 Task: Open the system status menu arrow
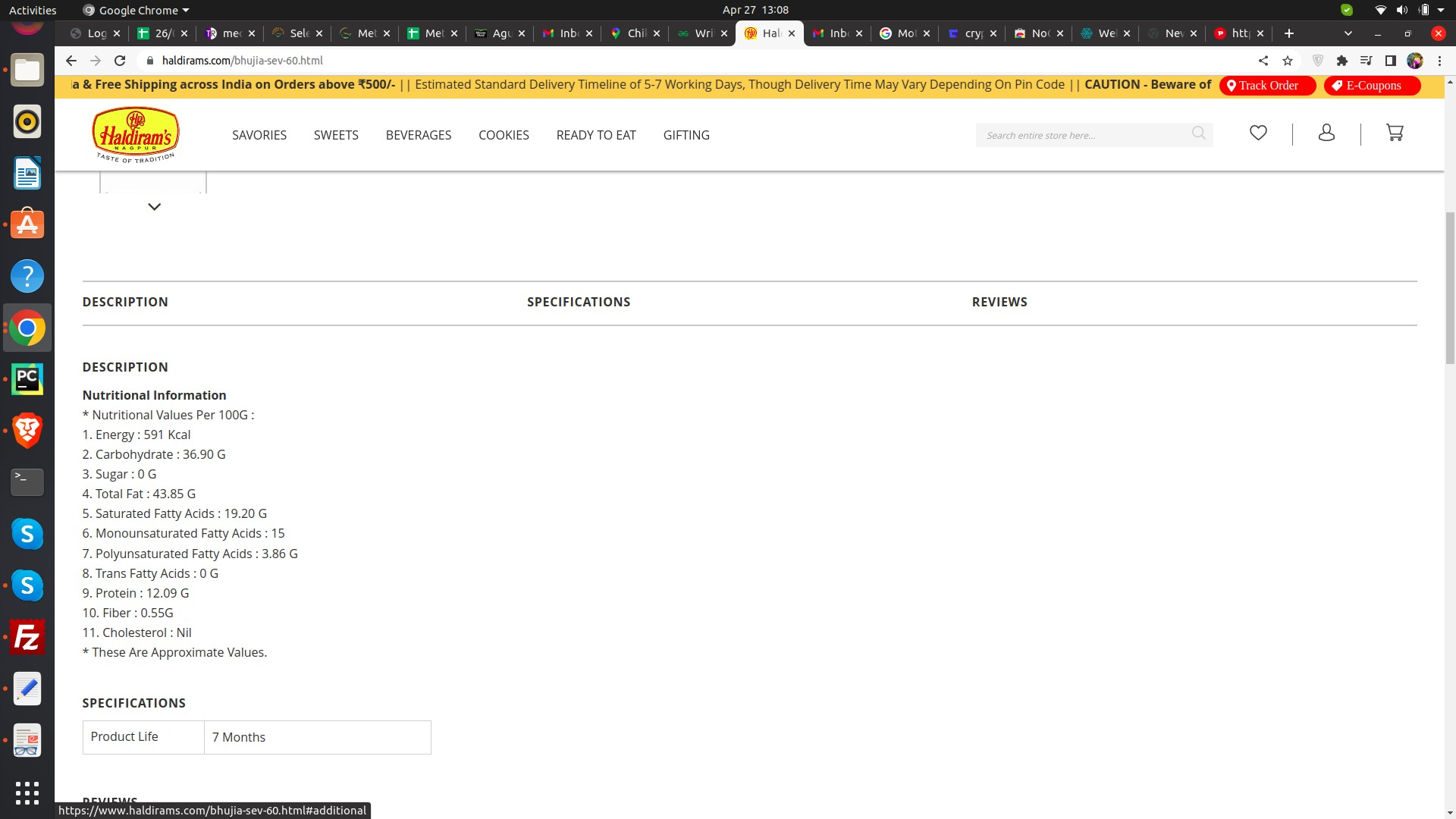point(1441,10)
